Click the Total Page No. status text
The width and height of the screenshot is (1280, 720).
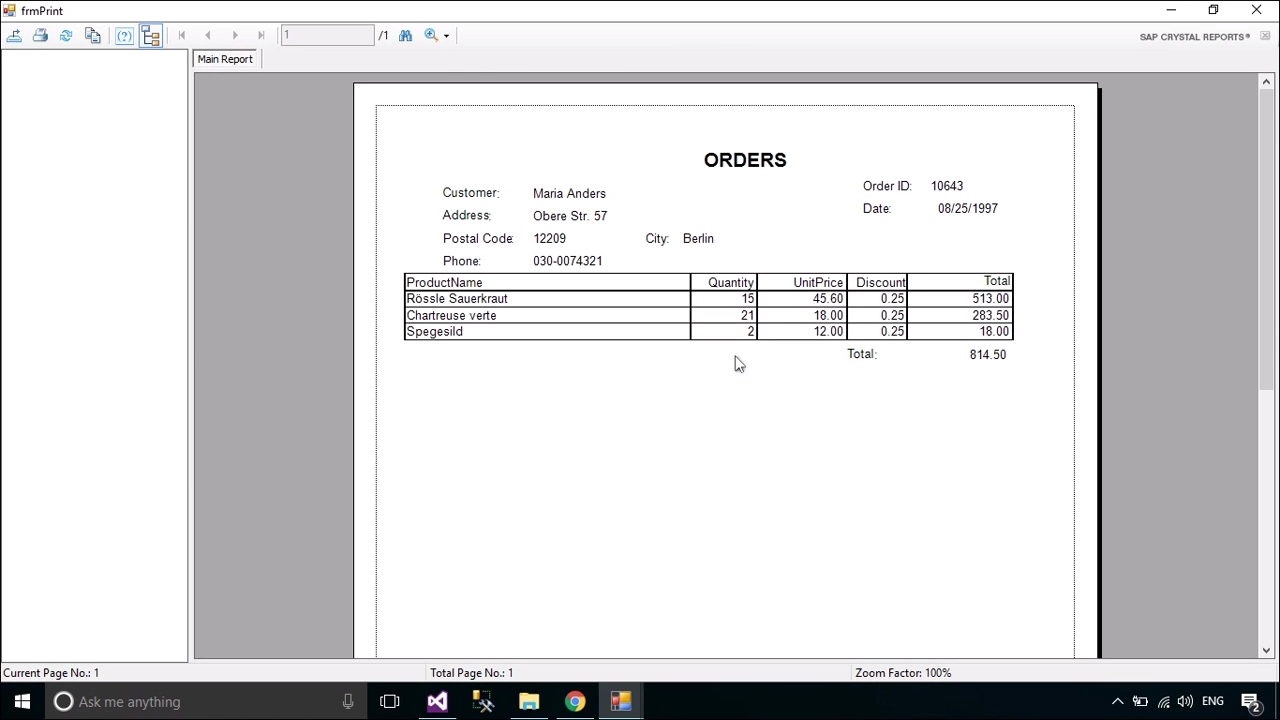pos(471,673)
